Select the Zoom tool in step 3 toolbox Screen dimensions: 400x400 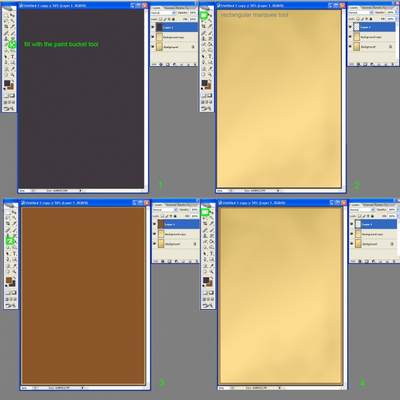[x=15, y=272]
